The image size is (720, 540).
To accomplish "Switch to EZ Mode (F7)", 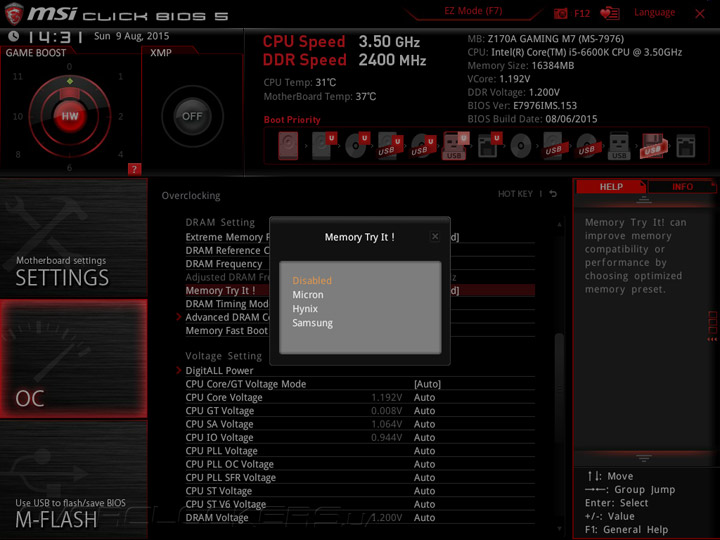I will coord(473,11).
